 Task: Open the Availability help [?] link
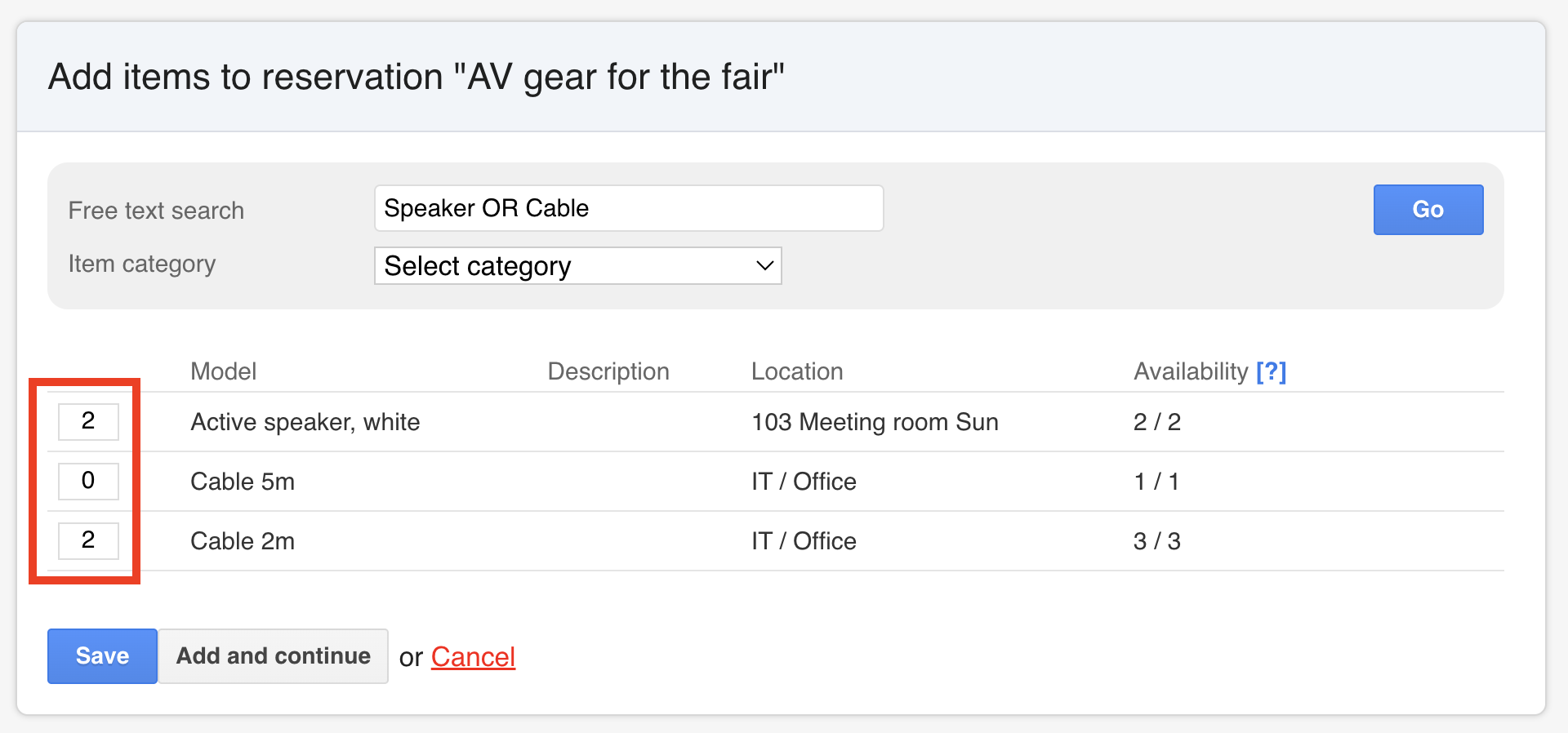[1271, 371]
